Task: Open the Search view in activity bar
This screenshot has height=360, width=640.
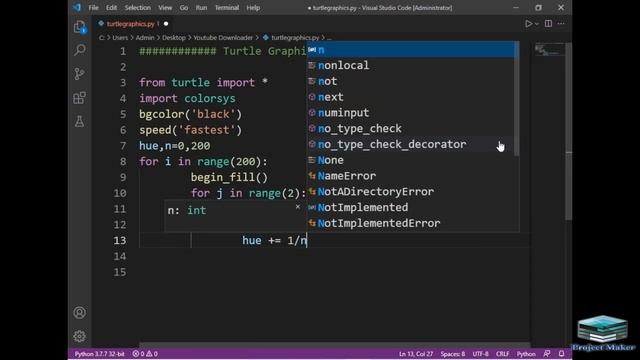Action: coord(80,50)
